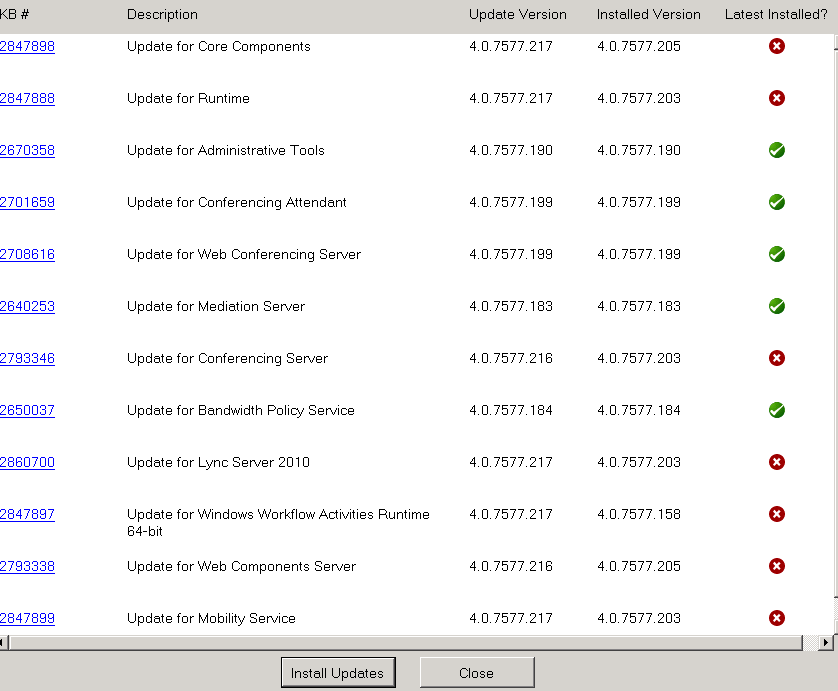Viewport: 838px width, 691px height.
Task: Click green check icon for Web Conferencing Server
Action: (x=777, y=254)
